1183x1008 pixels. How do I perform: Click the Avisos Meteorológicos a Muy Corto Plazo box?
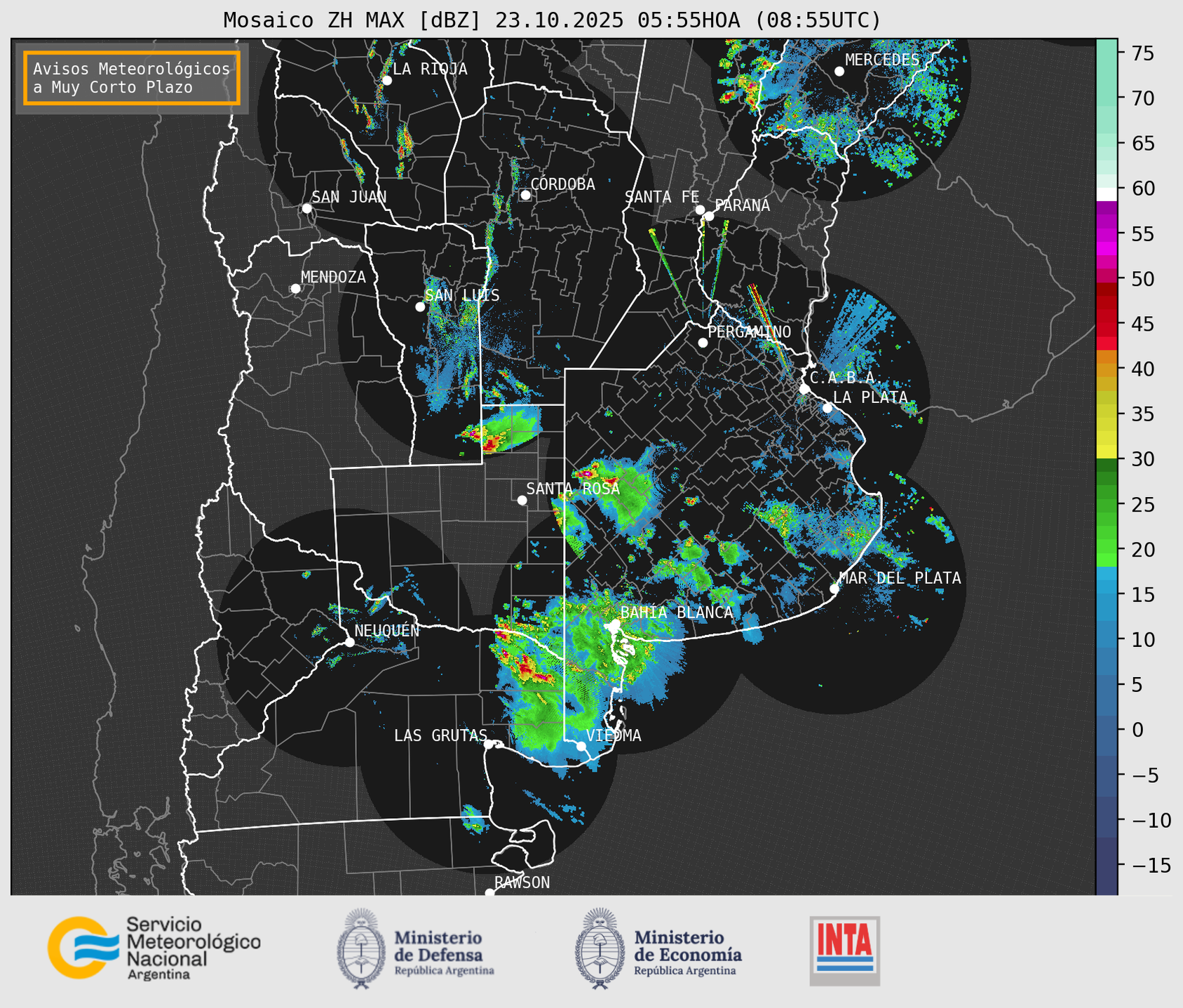pyautogui.click(x=132, y=78)
